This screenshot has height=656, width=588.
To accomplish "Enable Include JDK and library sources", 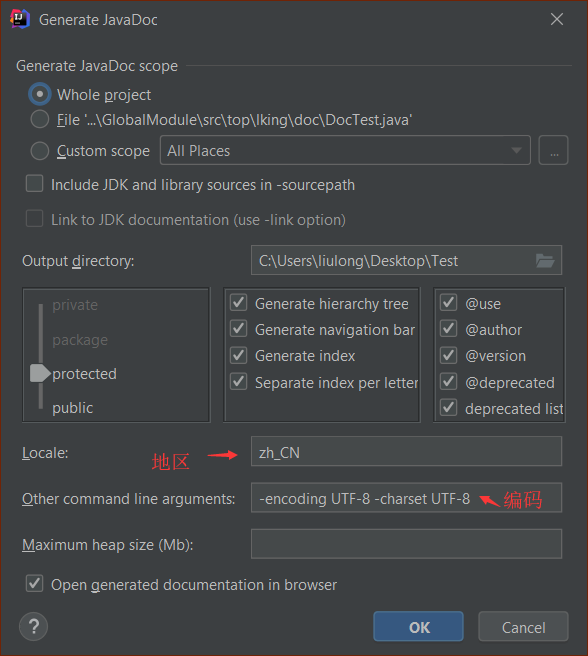I will pyautogui.click(x=34, y=184).
